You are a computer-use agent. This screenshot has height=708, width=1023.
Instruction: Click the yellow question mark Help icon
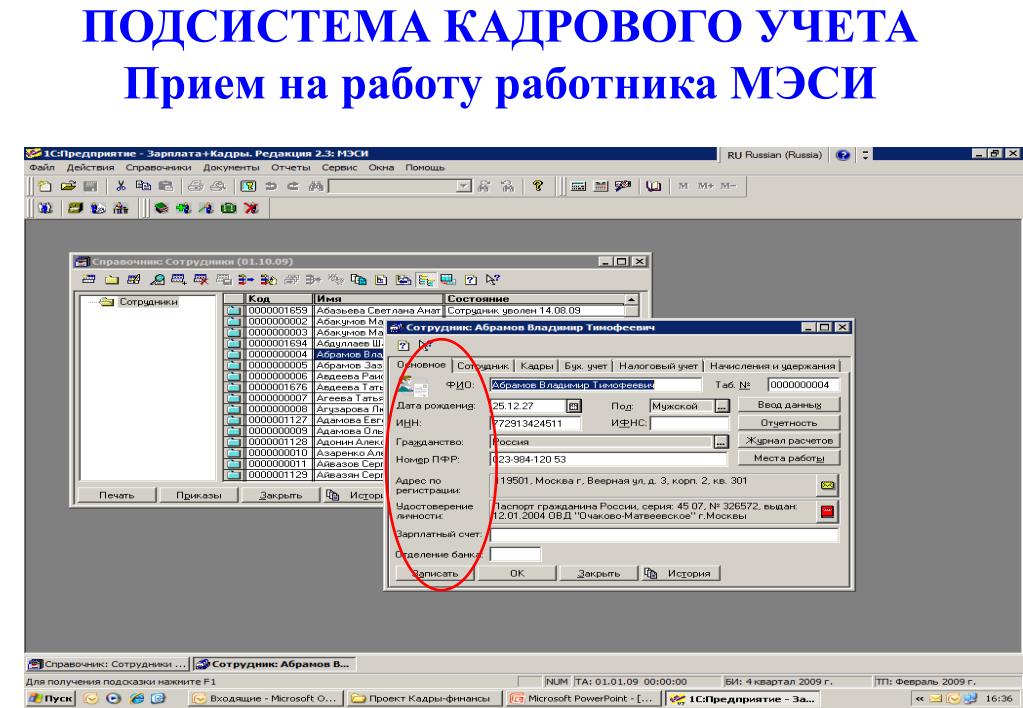[x=538, y=186]
